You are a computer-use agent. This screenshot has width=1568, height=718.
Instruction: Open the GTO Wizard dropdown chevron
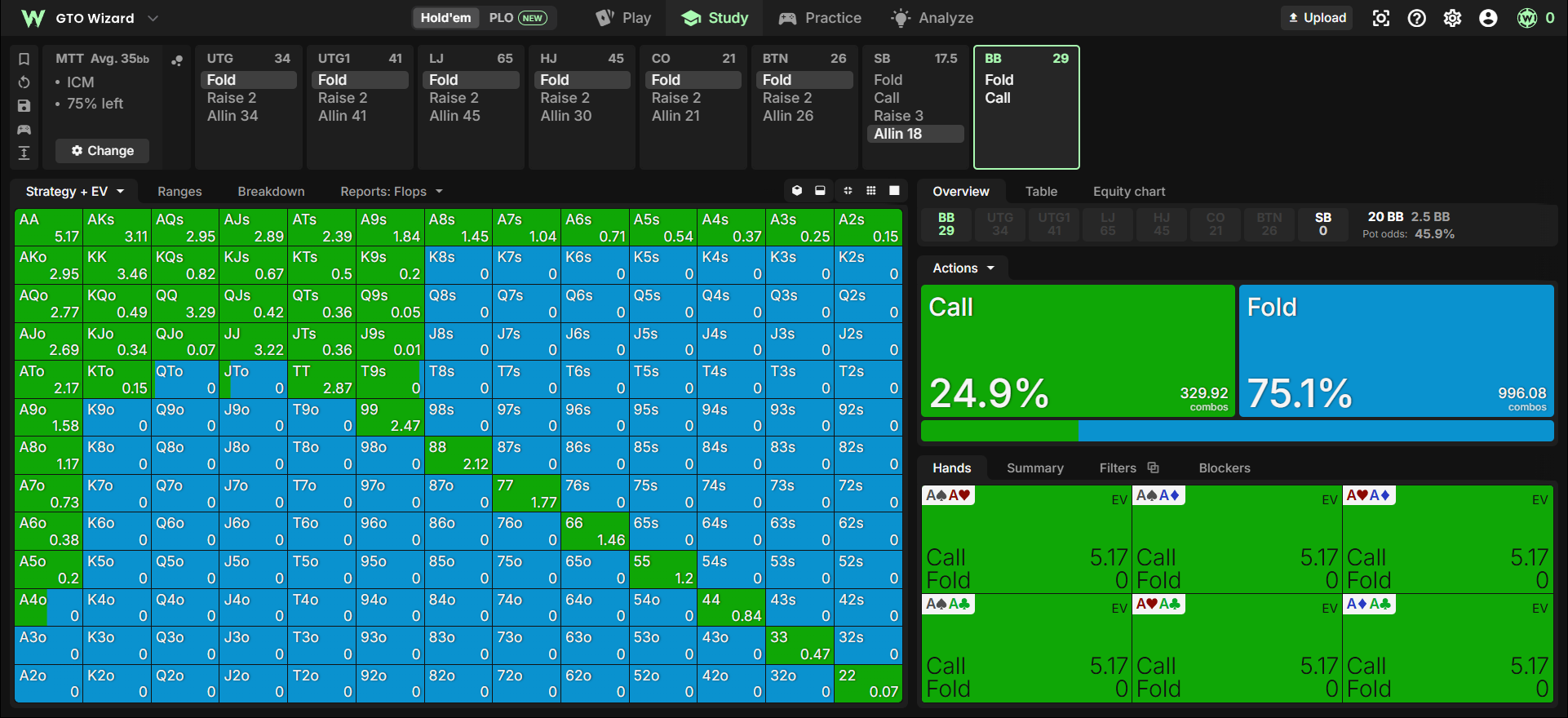(153, 18)
